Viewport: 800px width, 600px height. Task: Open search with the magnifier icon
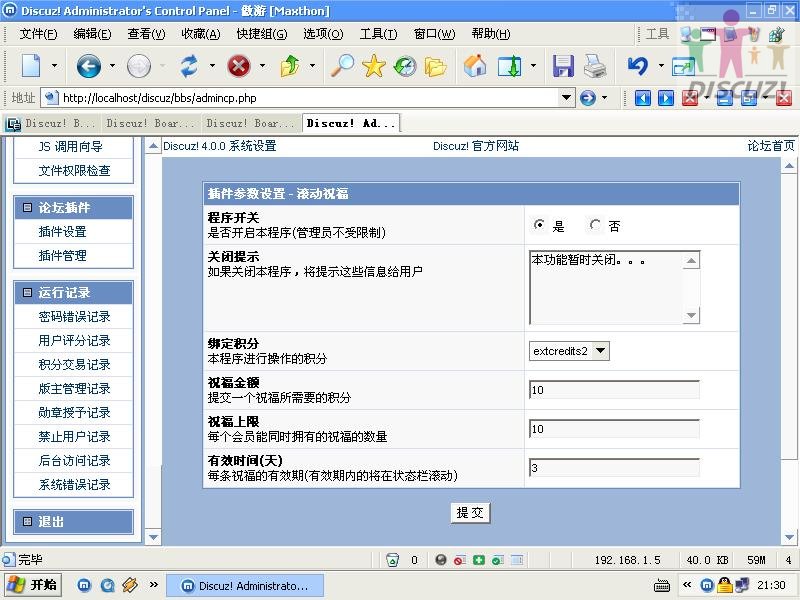[x=343, y=66]
